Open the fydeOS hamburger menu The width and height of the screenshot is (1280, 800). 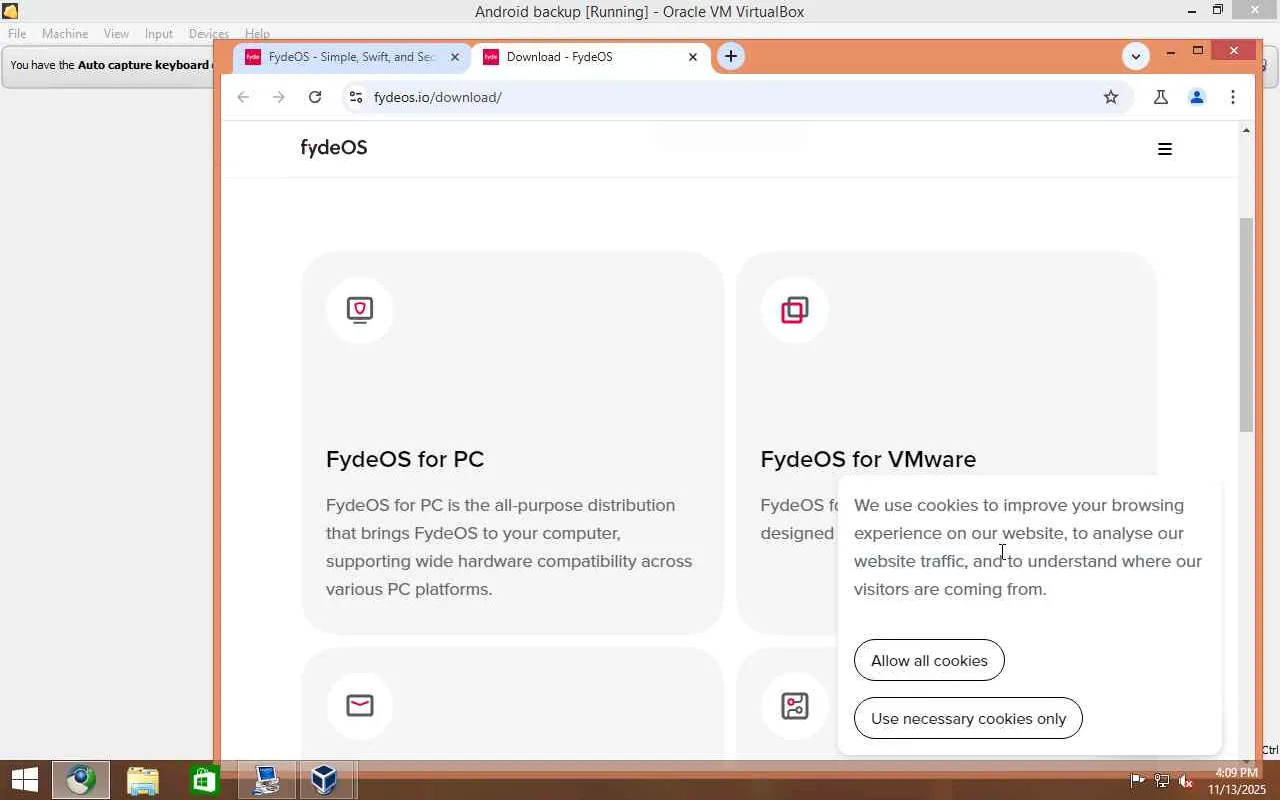[x=1164, y=149]
